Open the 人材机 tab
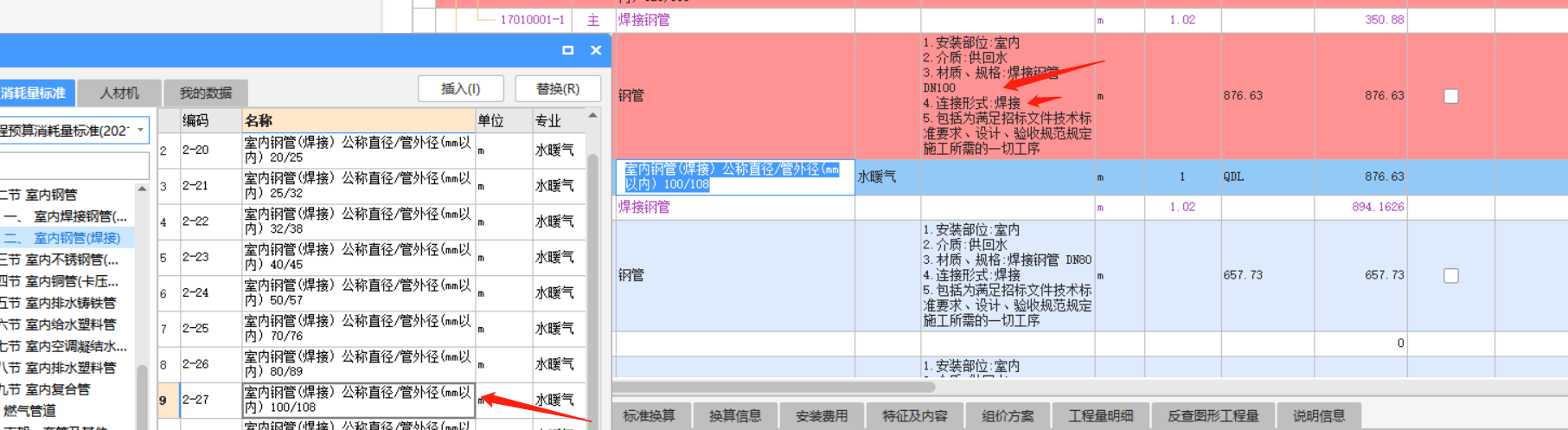This screenshot has width=1568, height=430. [119, 93]
